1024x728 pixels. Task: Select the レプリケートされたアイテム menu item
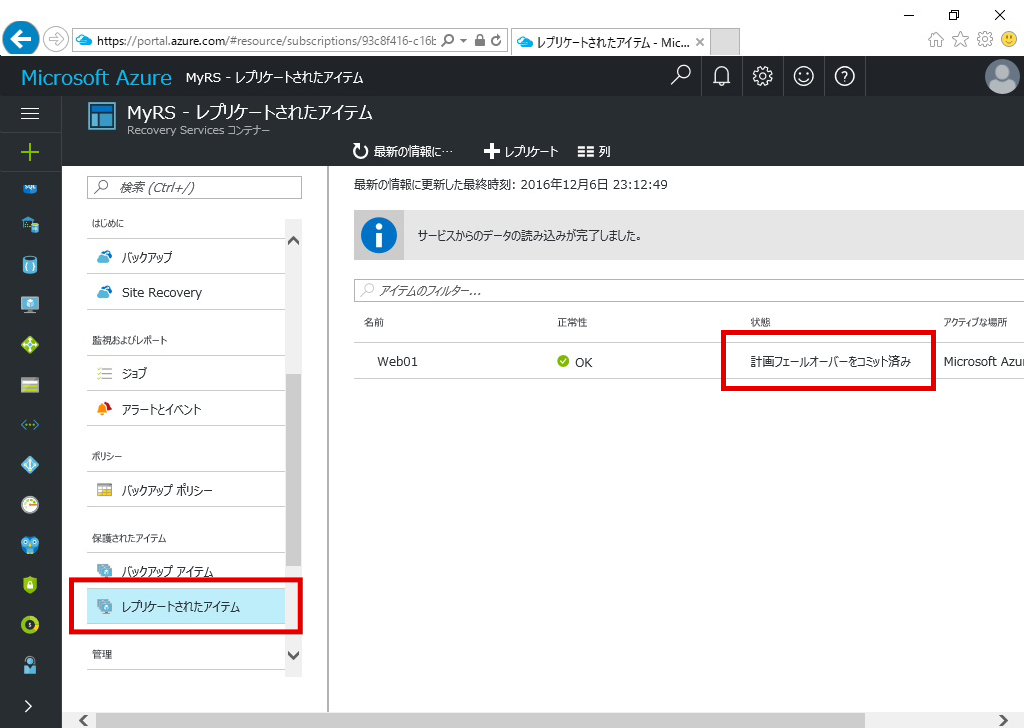(186, 606)
